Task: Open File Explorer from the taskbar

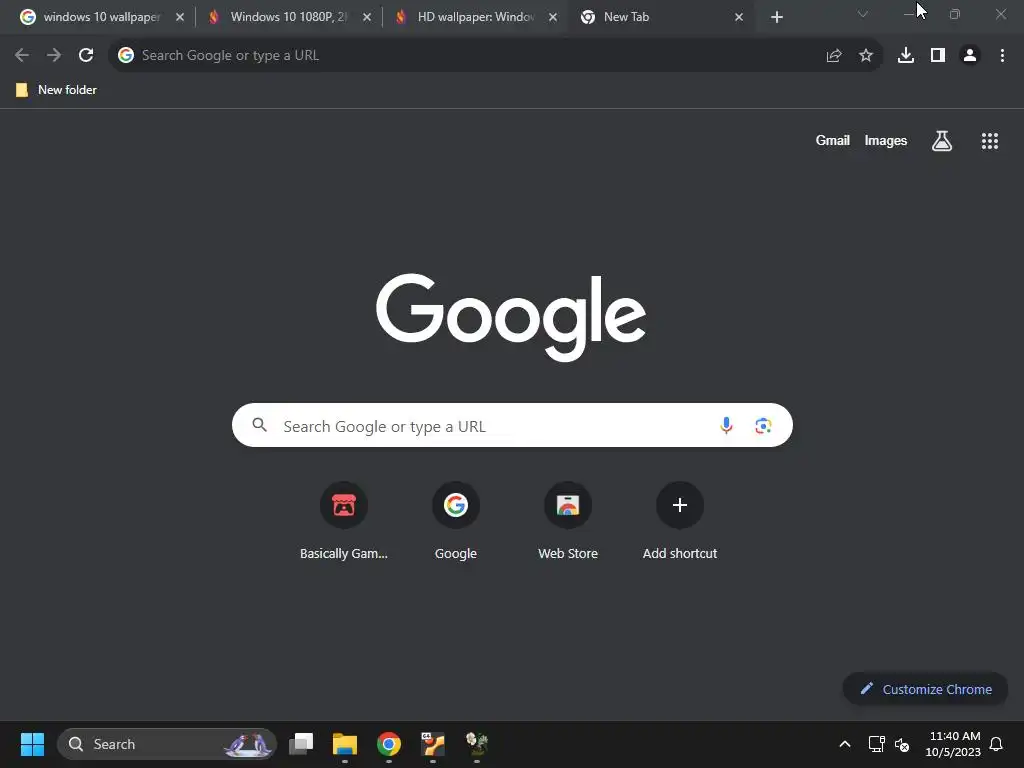Action: click(345, 744)
